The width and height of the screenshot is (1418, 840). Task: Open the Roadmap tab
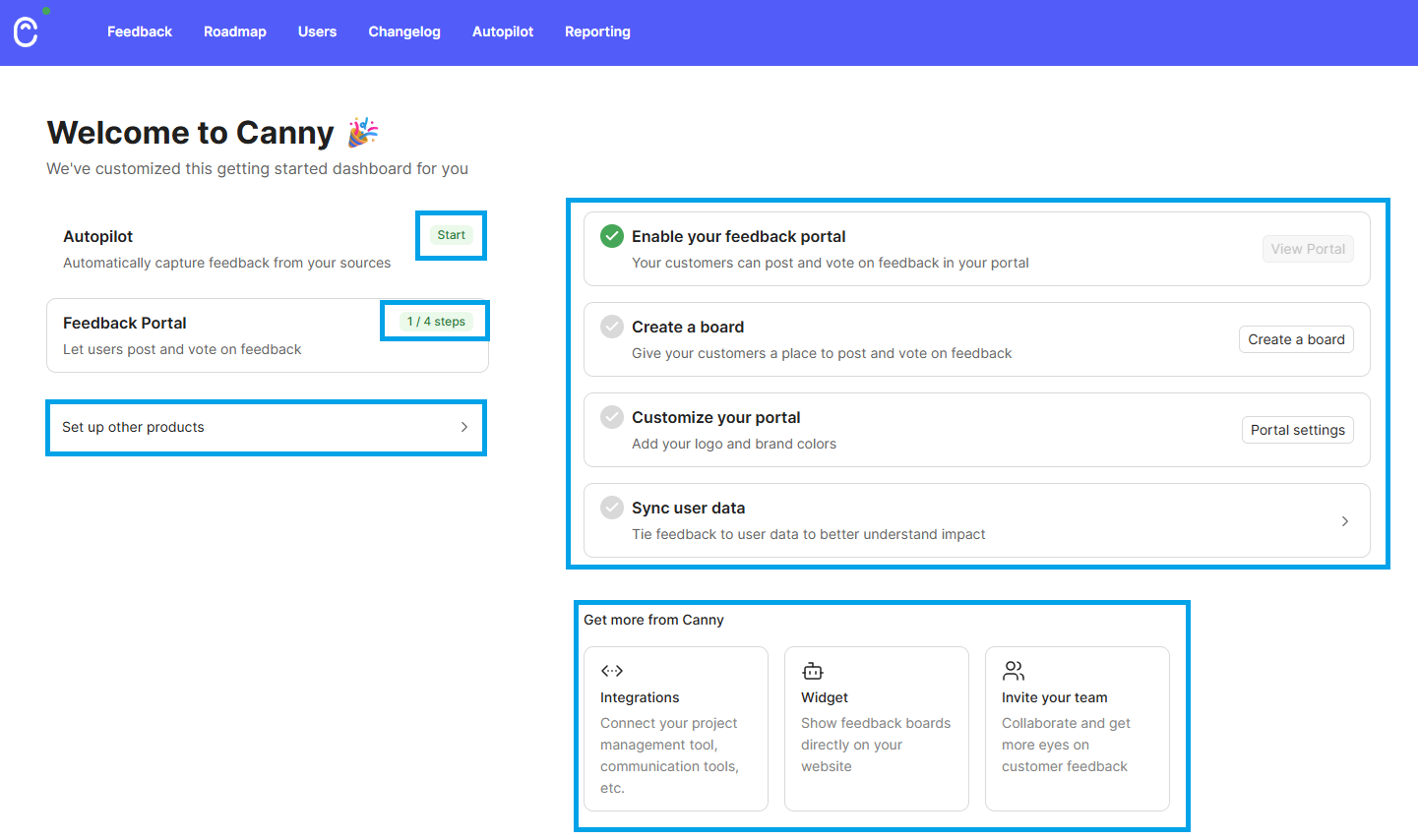coord(235,31)
